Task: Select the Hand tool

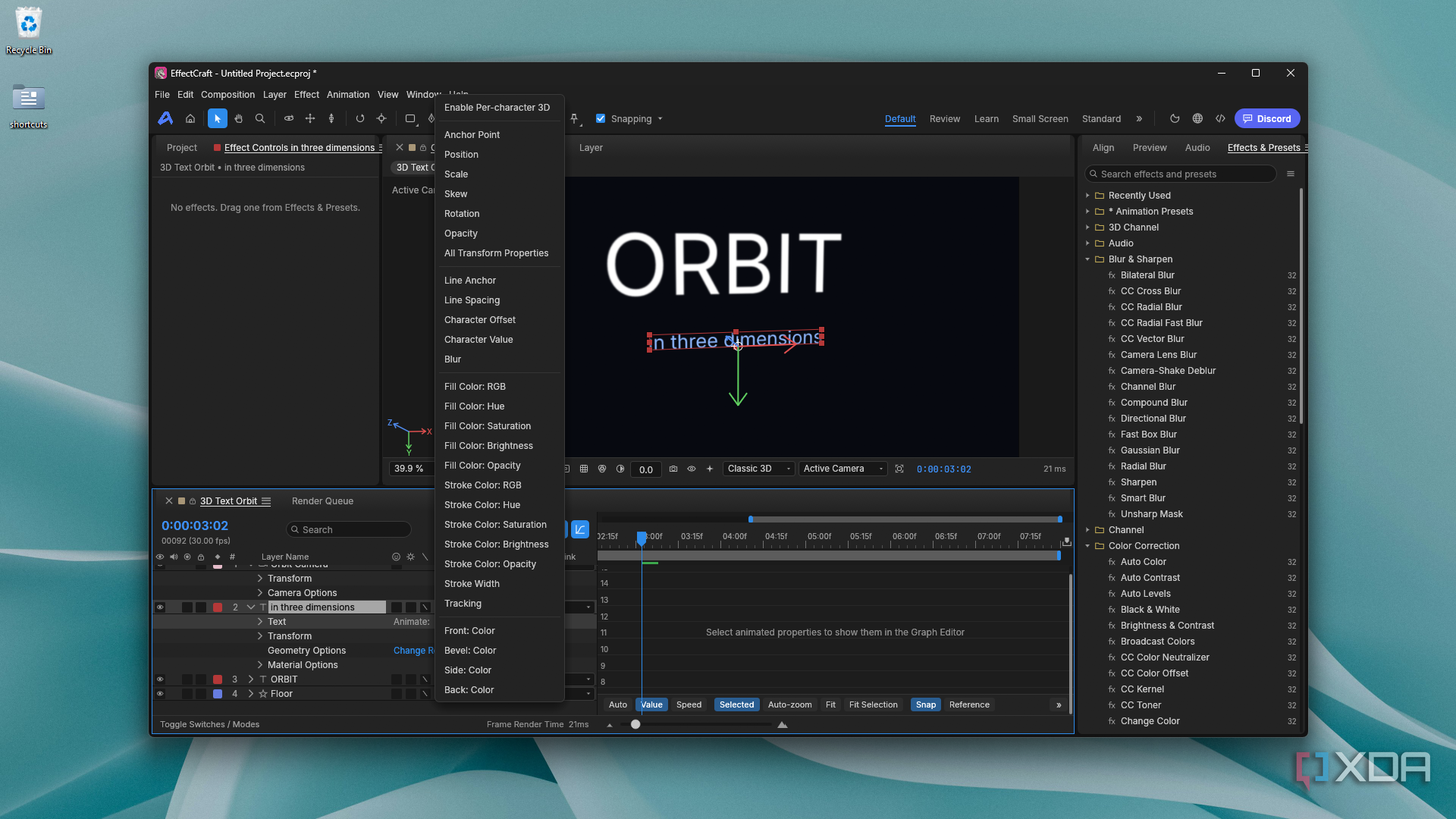Action: coord(239,119)
